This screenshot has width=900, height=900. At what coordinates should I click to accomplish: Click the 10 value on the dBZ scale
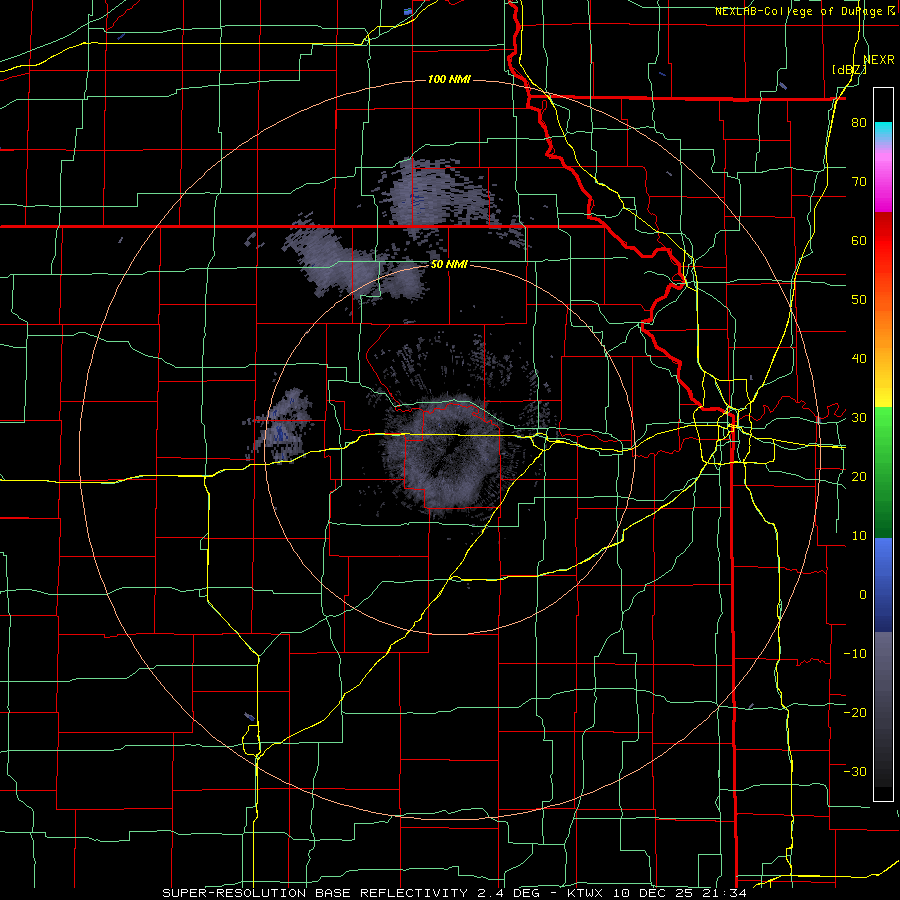[859, 536]
